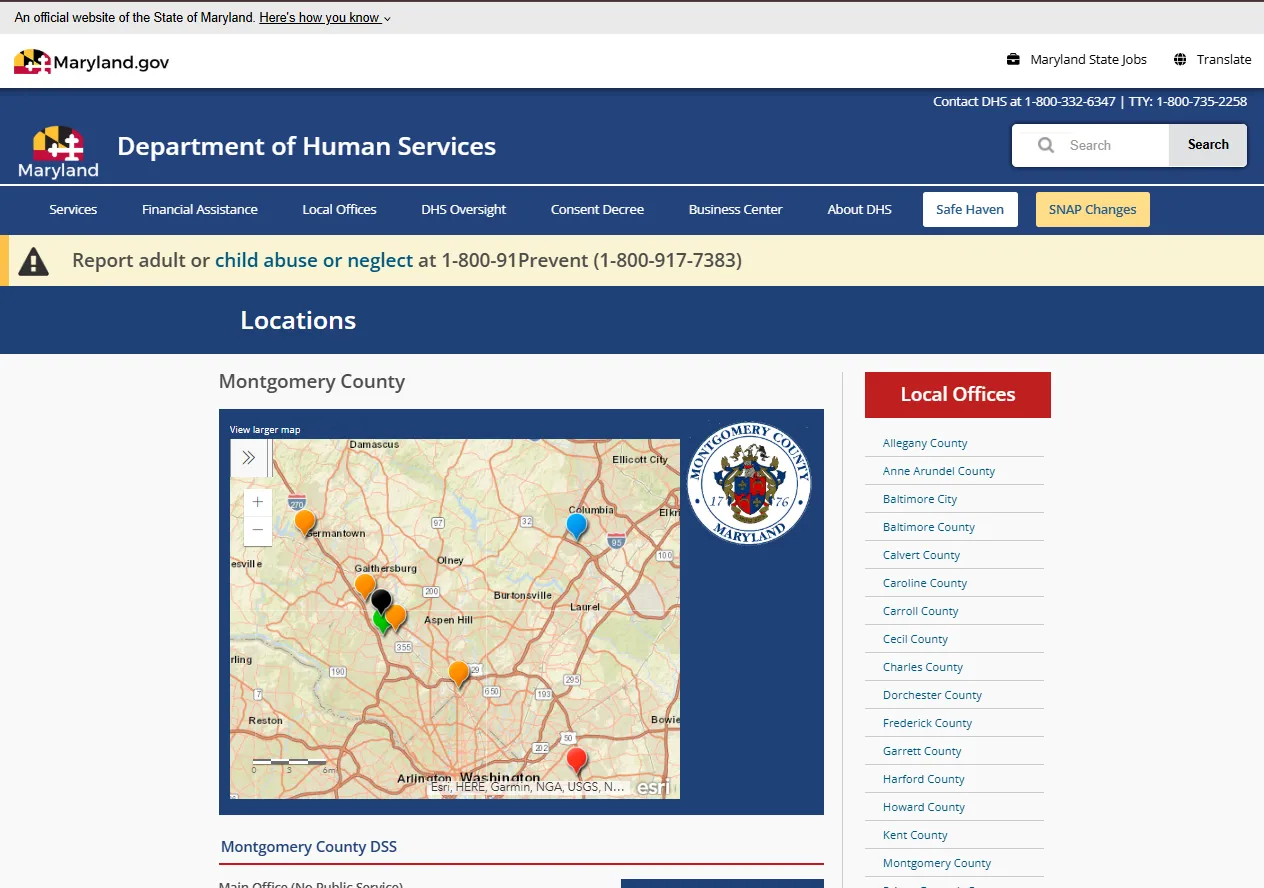The width and height of the screenshot is (1264, 888).
Task: Open Dorchester County office link
Action: 932,695
